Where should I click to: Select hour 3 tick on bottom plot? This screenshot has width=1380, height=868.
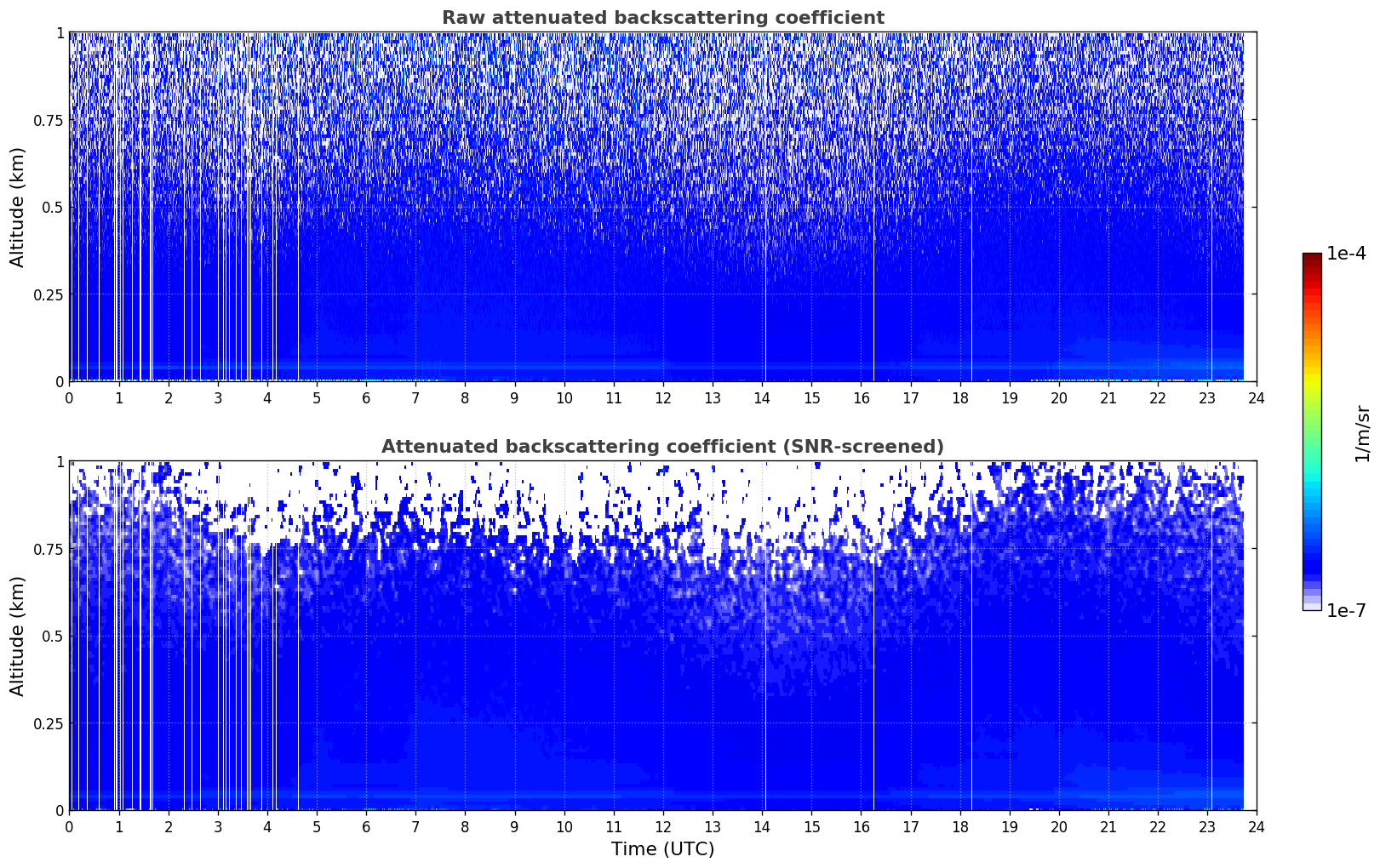click(218, 826)
